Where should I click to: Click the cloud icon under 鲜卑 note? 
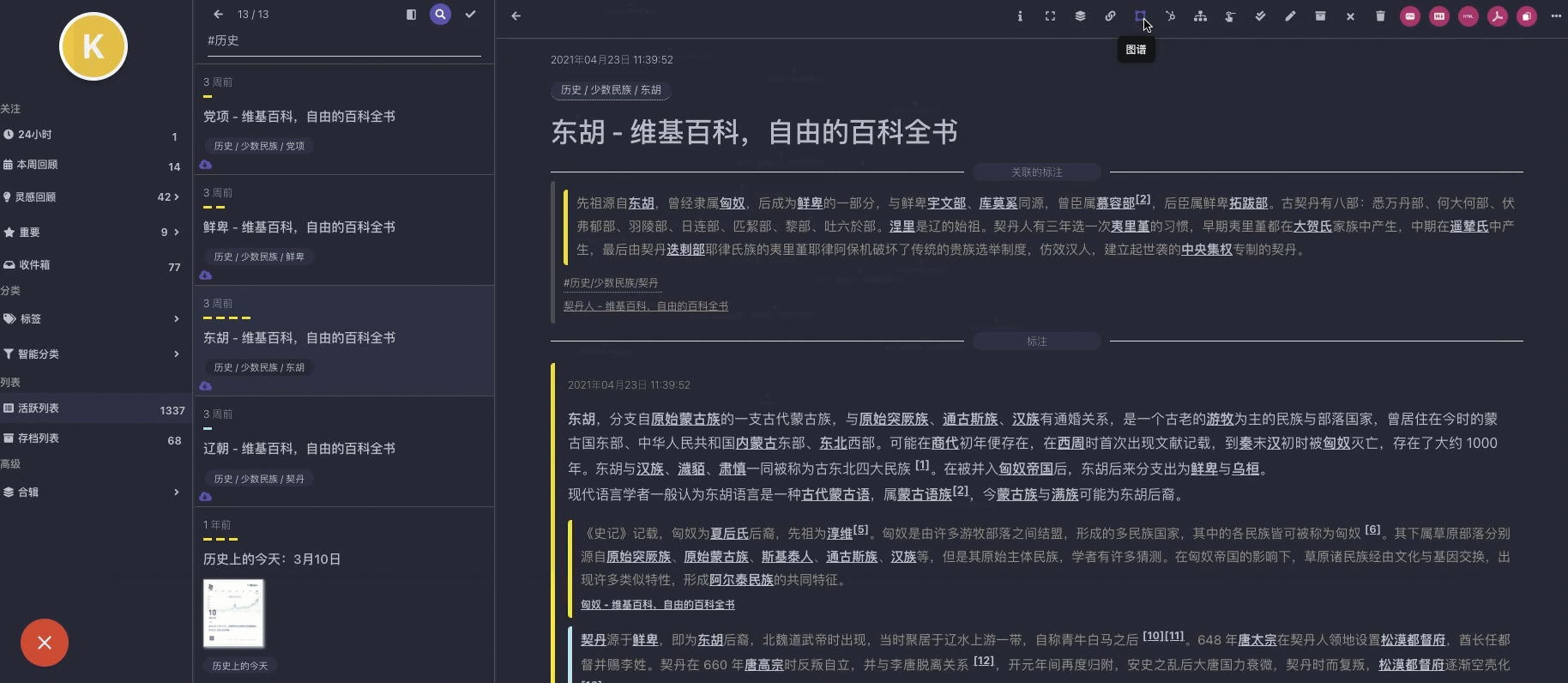(206, 275)
